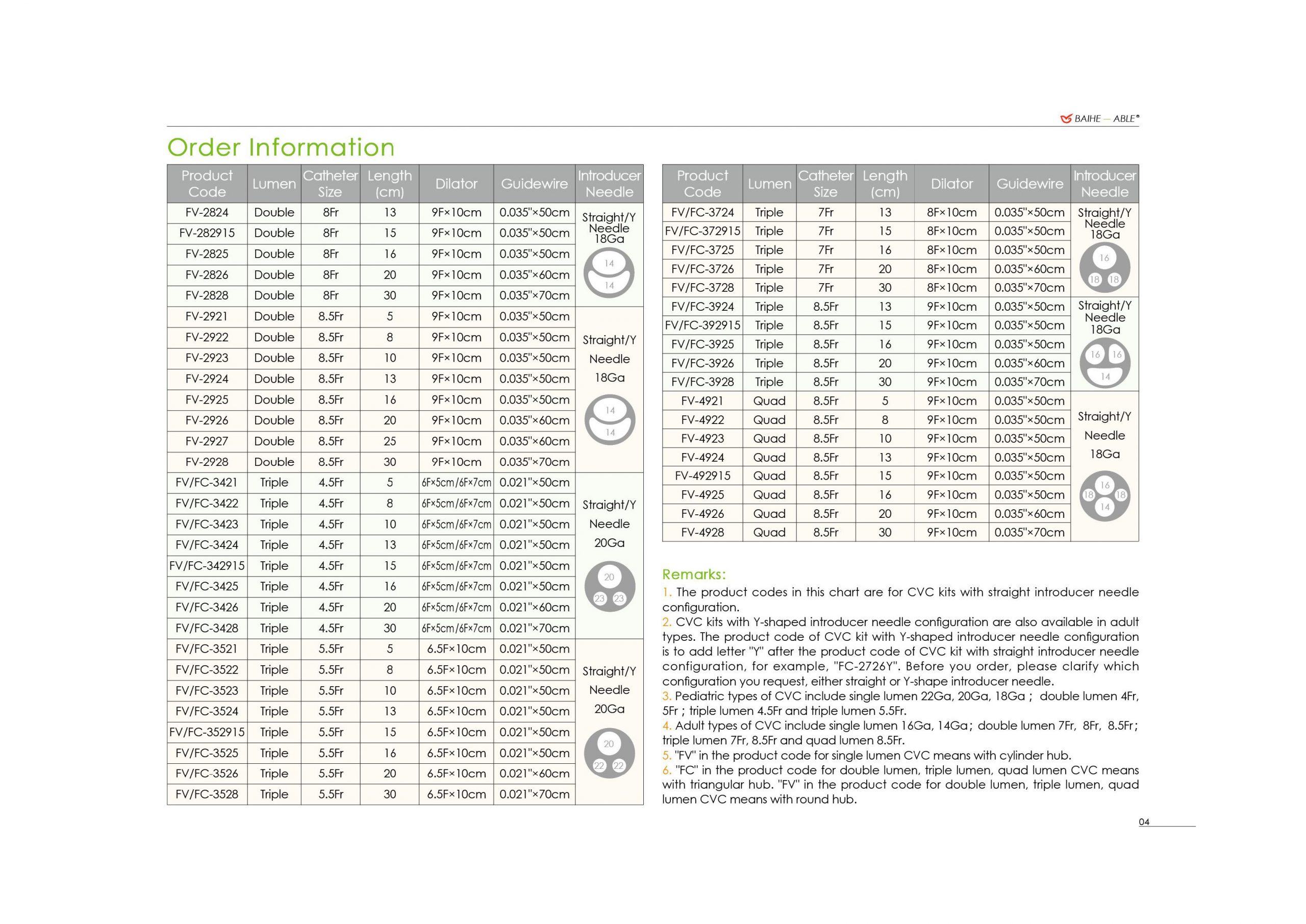The image size is (1306, 924).
Task: Click remark 1 about straight introducer needle
Action: pyautogui.click(x=900, y=600)
